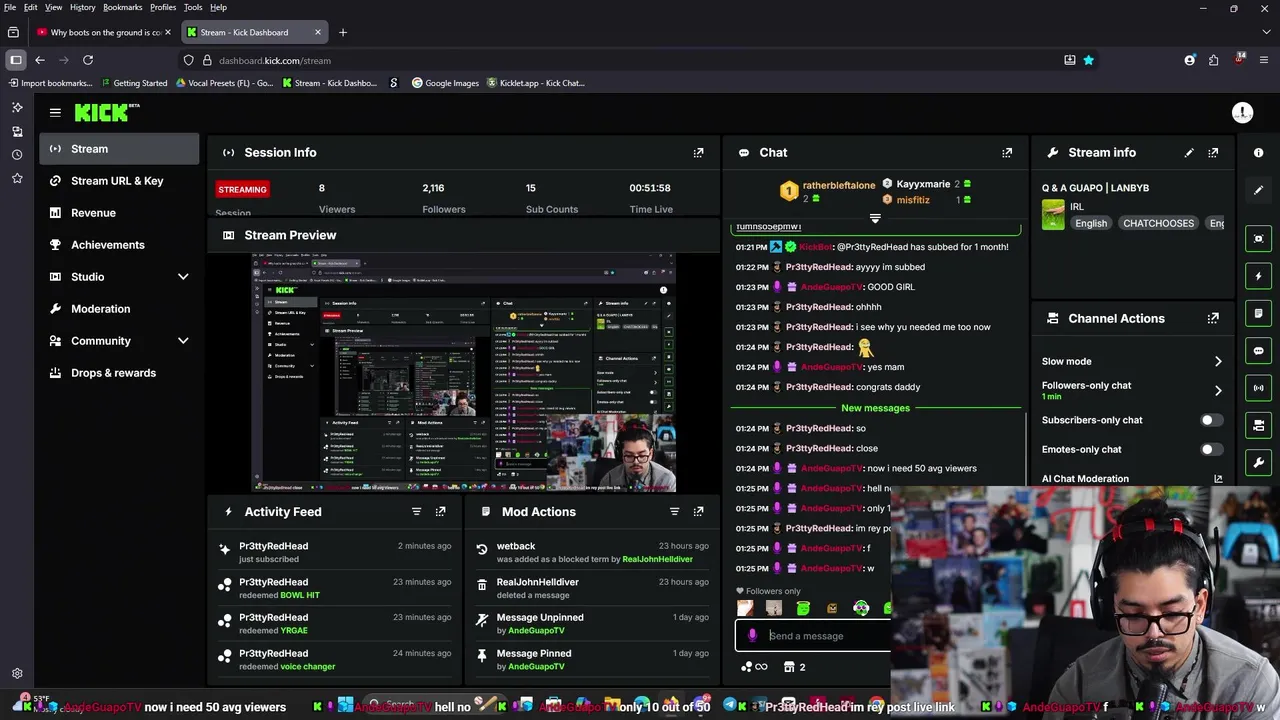Open Pr3ttyRedHead just subscribed activity entry
The height and width of the screenshot is (720, 1280).
coord(334,552)
